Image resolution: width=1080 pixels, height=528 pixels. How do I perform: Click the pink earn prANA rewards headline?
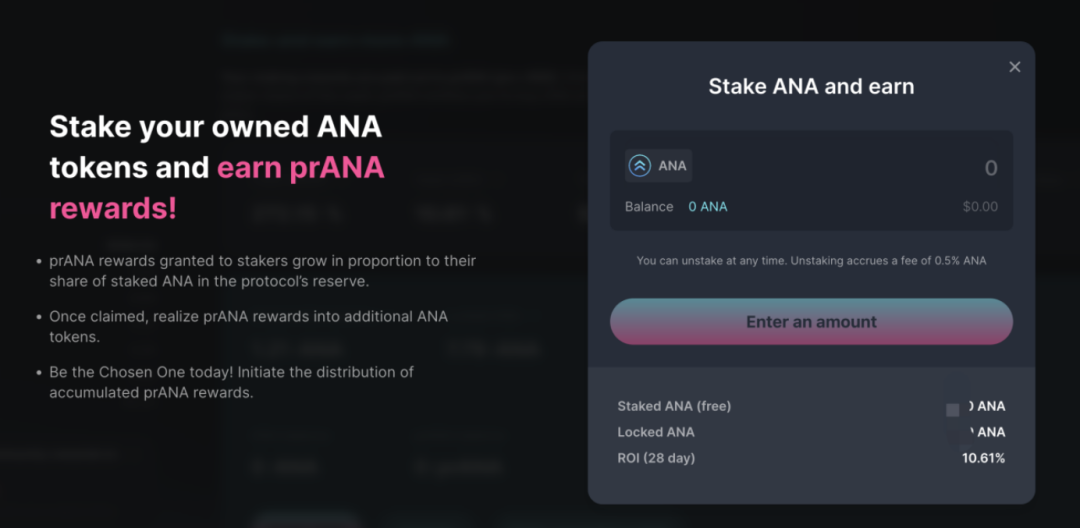300,168
